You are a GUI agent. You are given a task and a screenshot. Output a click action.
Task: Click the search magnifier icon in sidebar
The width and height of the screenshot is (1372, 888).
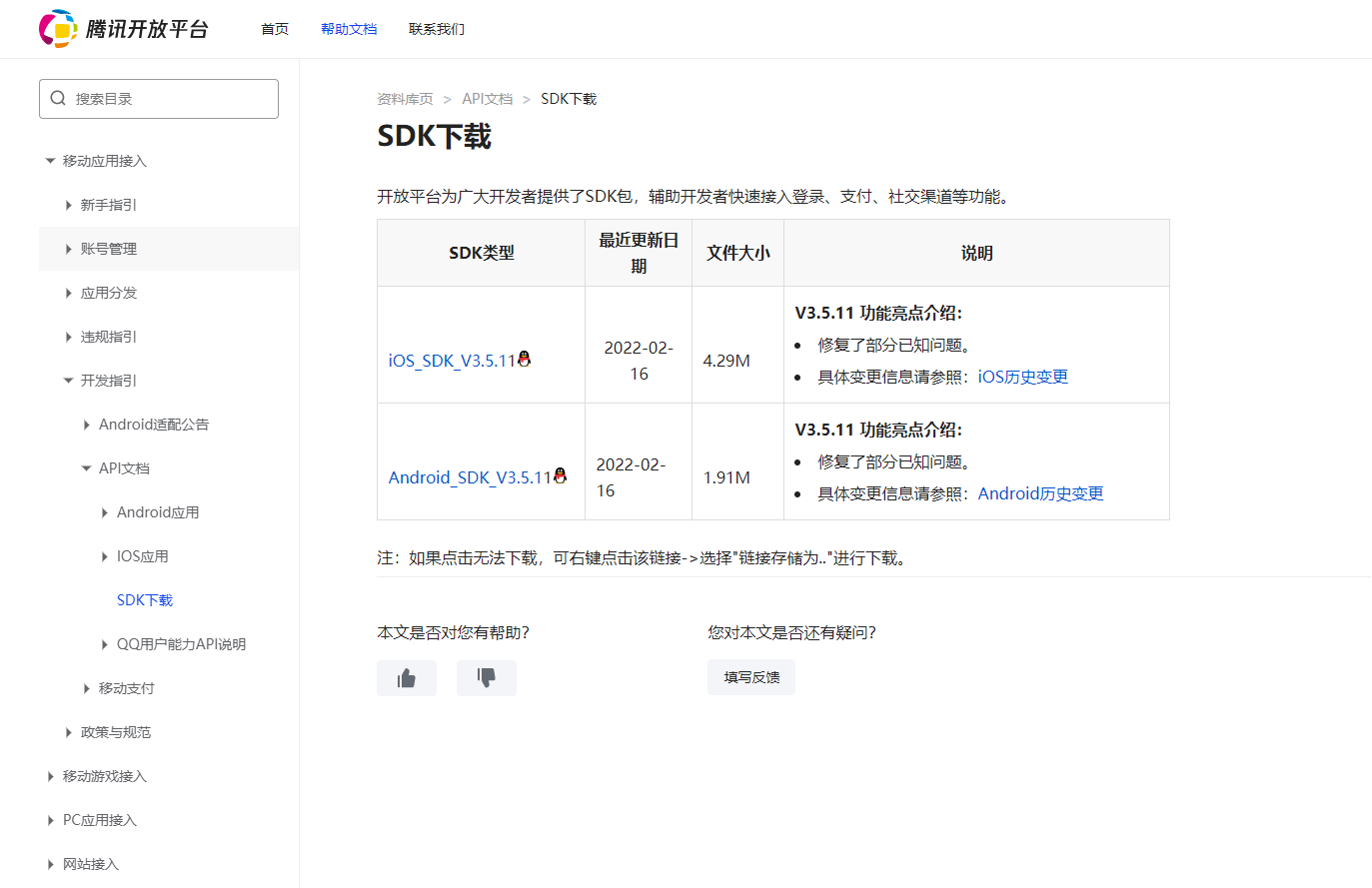pyautogui.click(x=57, y=98)
